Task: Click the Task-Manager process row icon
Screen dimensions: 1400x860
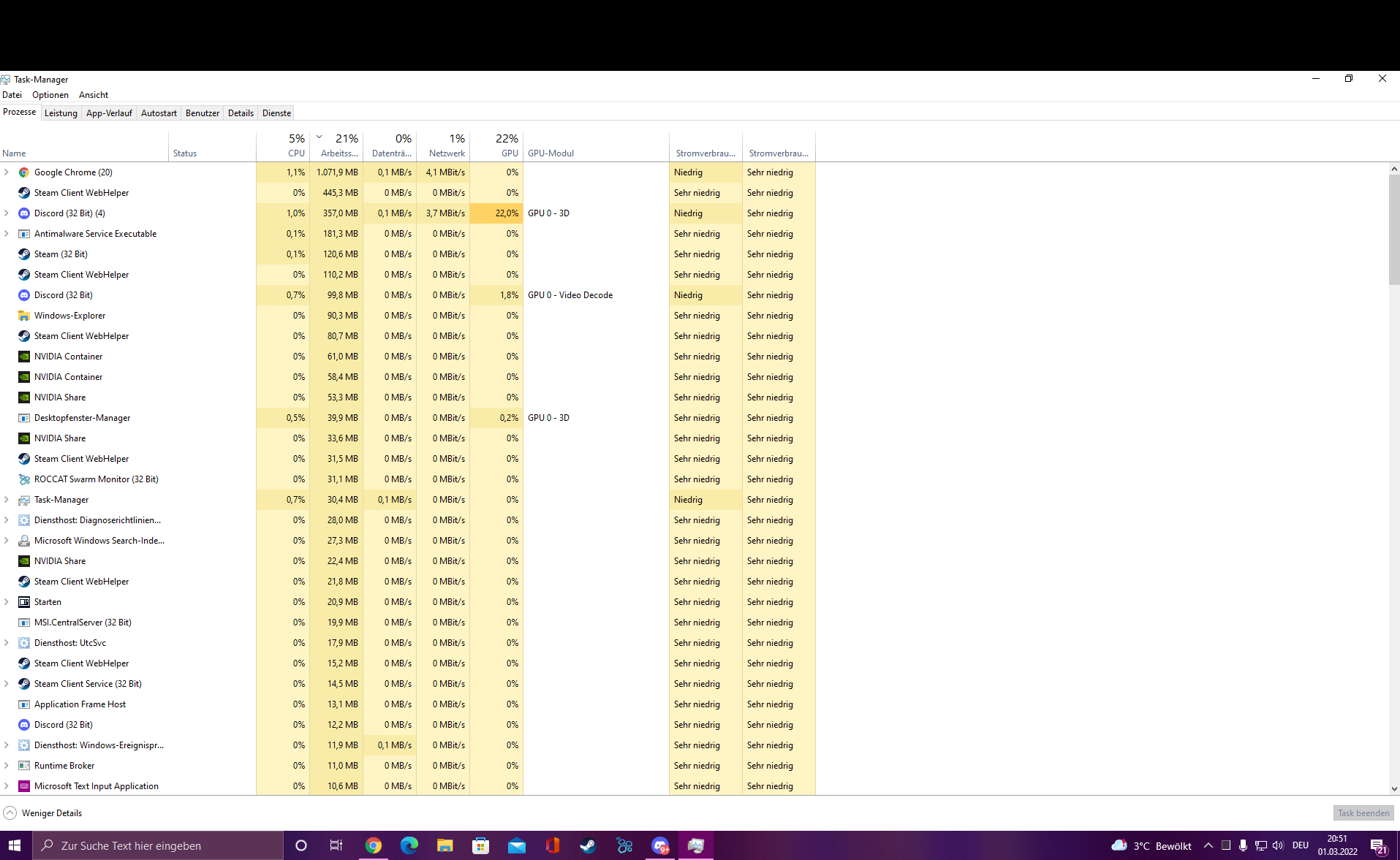Action: click(24, 500)
